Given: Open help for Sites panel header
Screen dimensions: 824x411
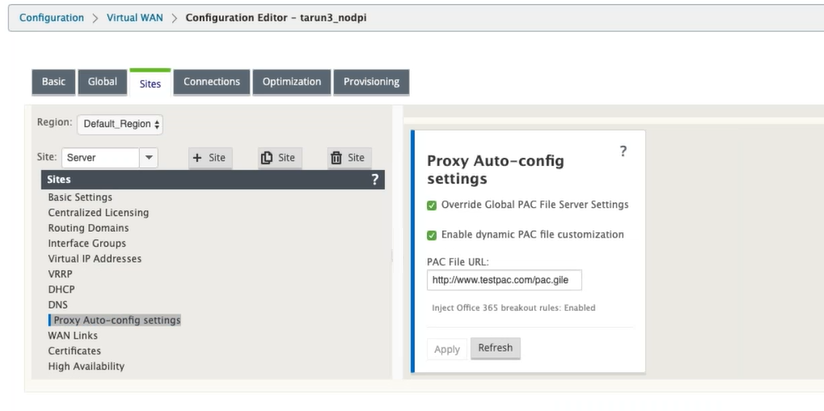Looking at the screenshot, I should [x=375, y=180].
